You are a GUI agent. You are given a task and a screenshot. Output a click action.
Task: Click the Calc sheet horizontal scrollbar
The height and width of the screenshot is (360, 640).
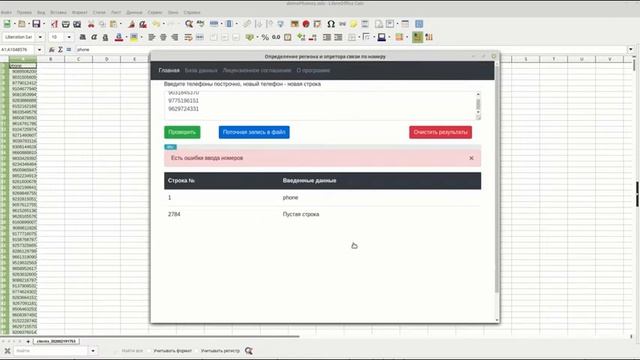[x=150, y=337]
